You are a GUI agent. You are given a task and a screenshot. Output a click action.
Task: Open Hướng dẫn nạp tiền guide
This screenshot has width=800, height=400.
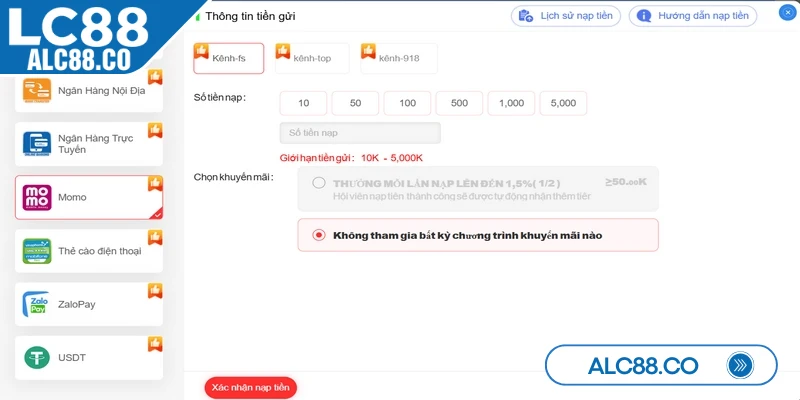click(693, 16)
